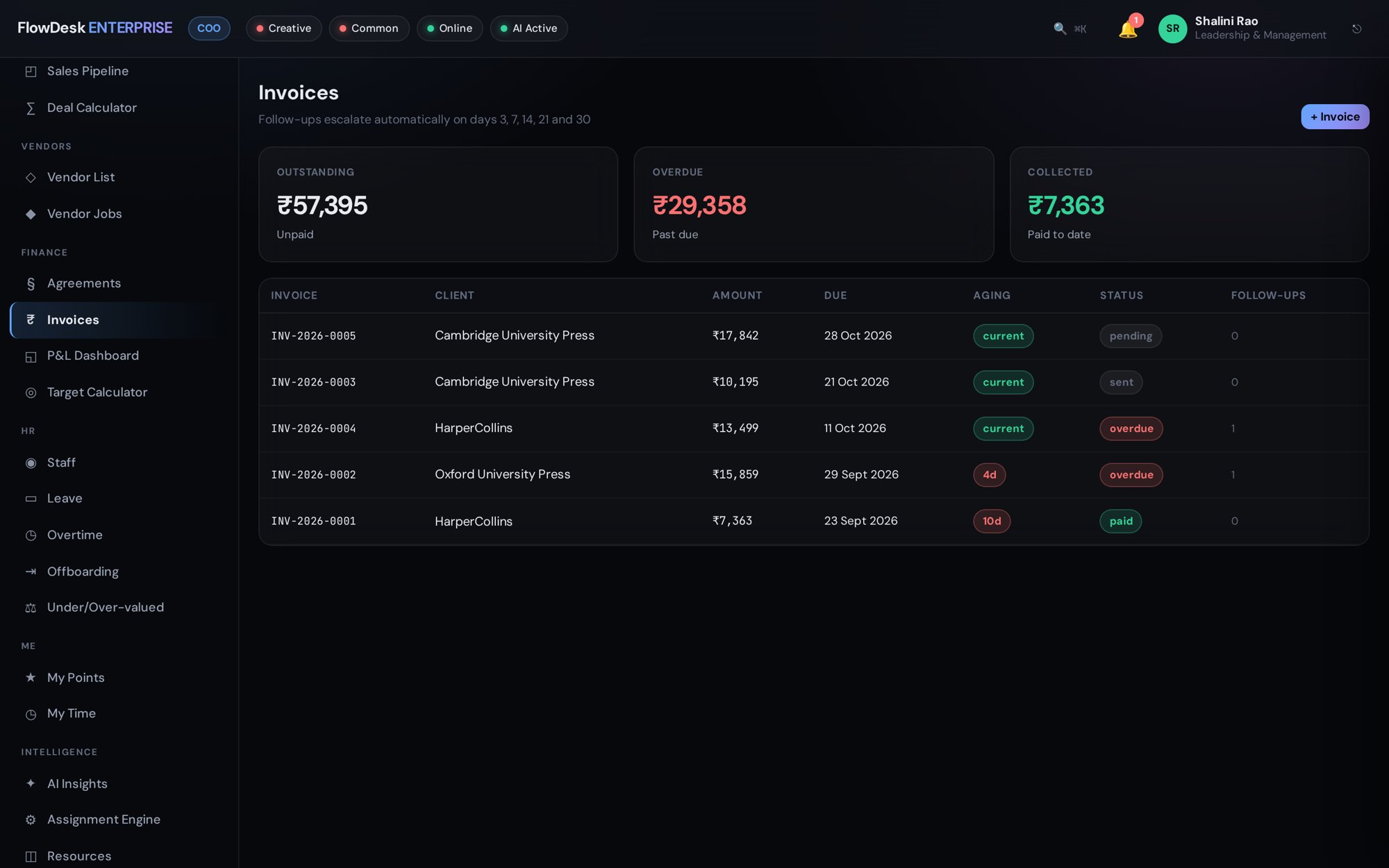Toggle the Creative status pill
The width and height of the screenshot is (1389, 868).
[x=283, y=28]
